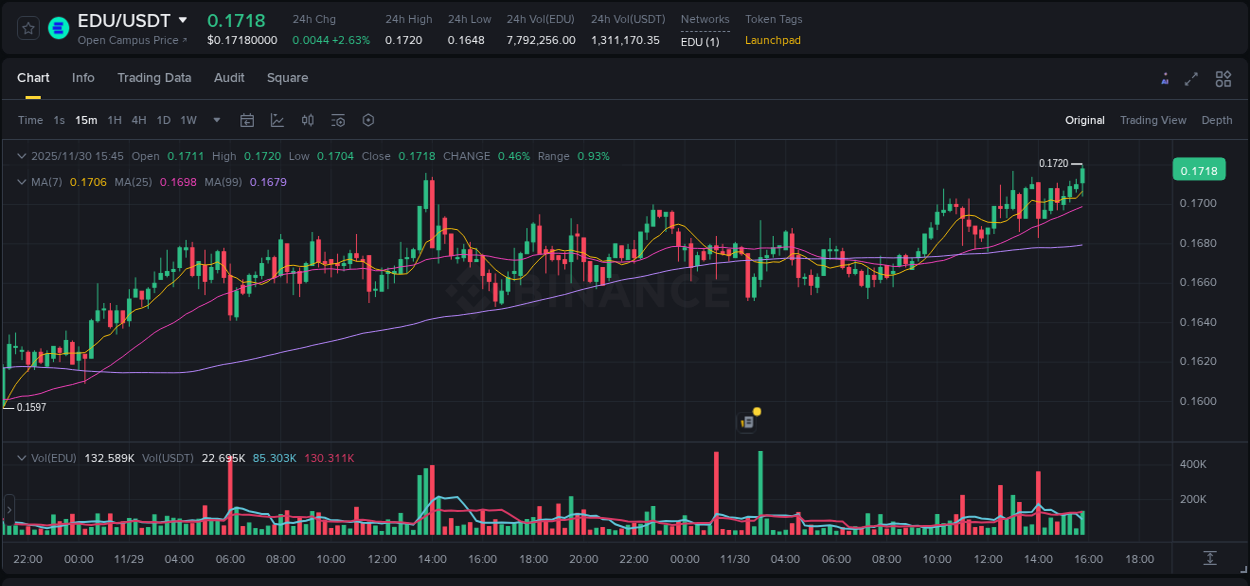Favorite EDU/USDT with the star icon
Viewport: 1250px width, 586px height.
[28, 28]
